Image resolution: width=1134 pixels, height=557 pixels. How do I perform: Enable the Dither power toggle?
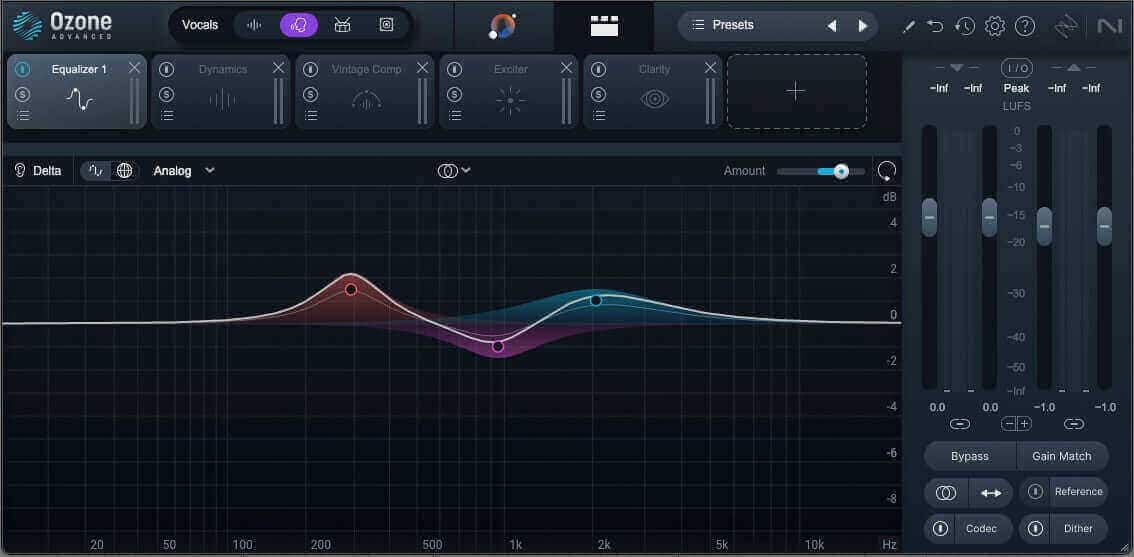(x=1036, y=529)
